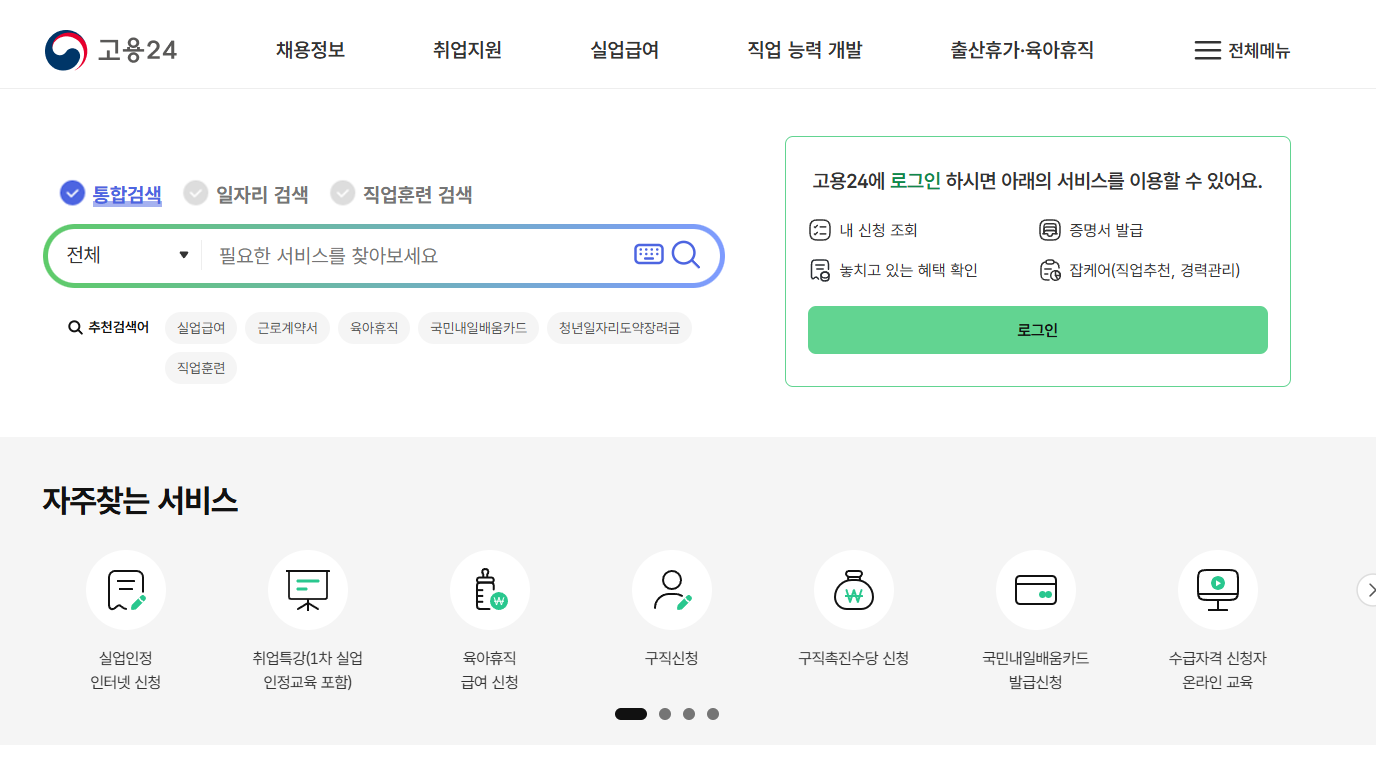Viewport: 1376px width, 777px height.
Task: Click the 놓치고 있는 혜택 확인 icon
Action: click(820, 270)
